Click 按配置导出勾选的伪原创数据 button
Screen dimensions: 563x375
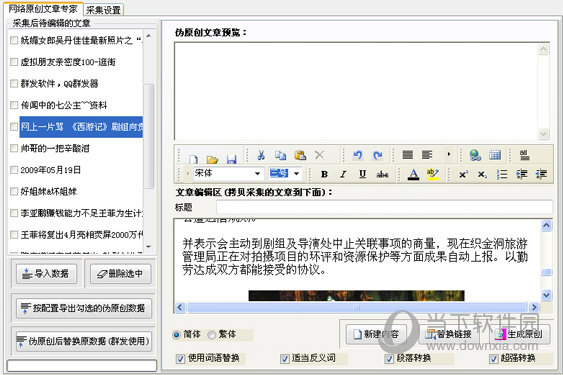(x=84, y=308)
